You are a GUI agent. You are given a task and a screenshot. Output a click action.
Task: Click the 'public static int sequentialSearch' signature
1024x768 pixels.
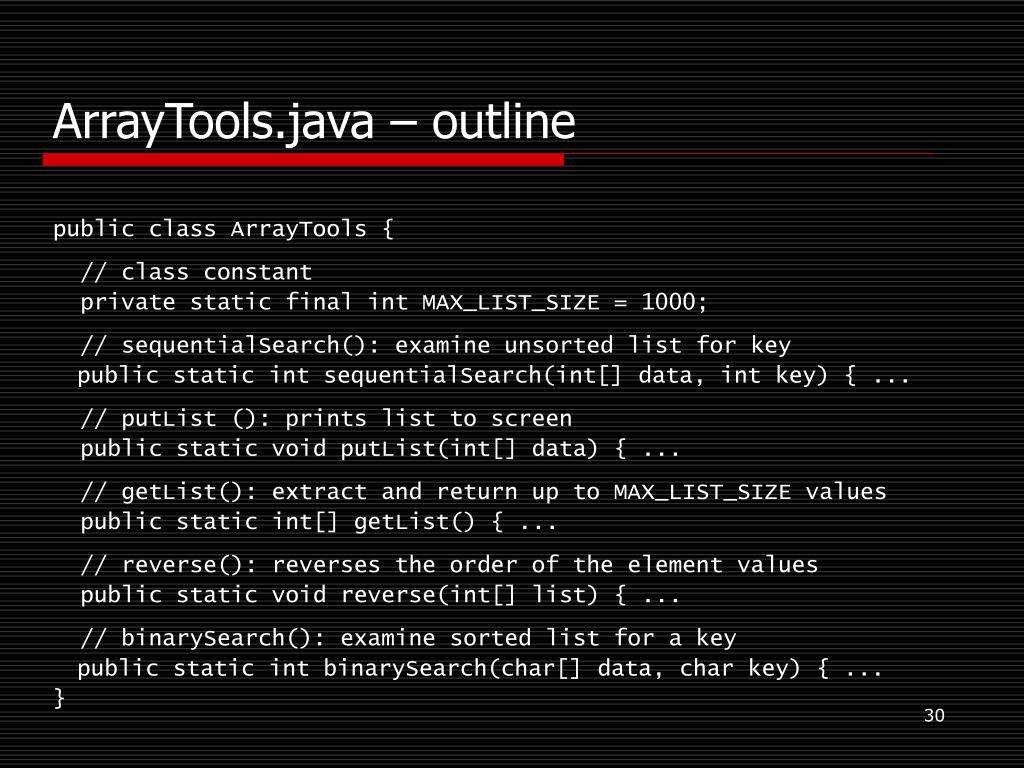(494, 376)
